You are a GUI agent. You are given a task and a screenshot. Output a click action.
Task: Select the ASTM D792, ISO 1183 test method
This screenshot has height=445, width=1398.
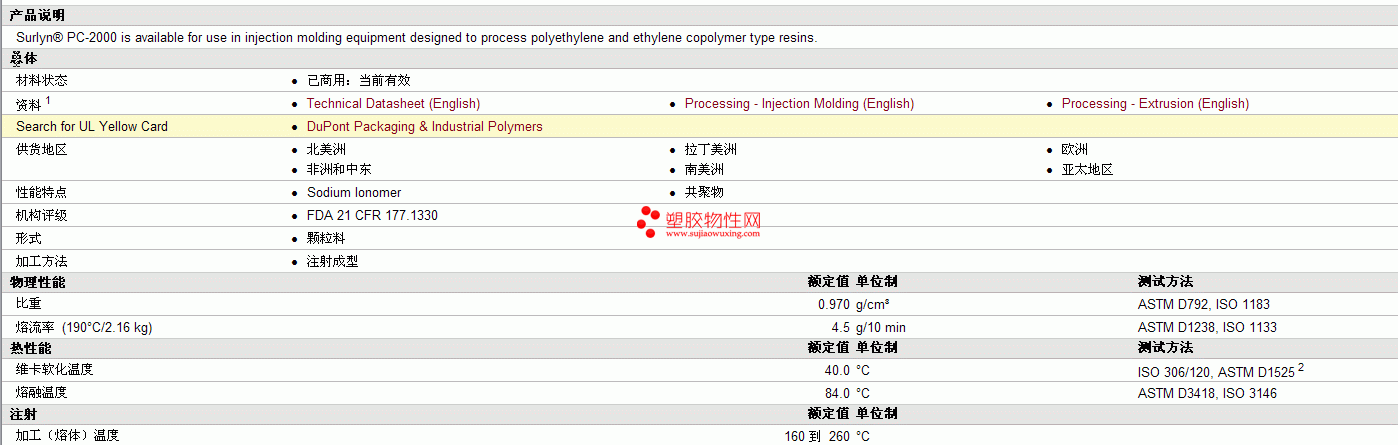(1204, 304)
